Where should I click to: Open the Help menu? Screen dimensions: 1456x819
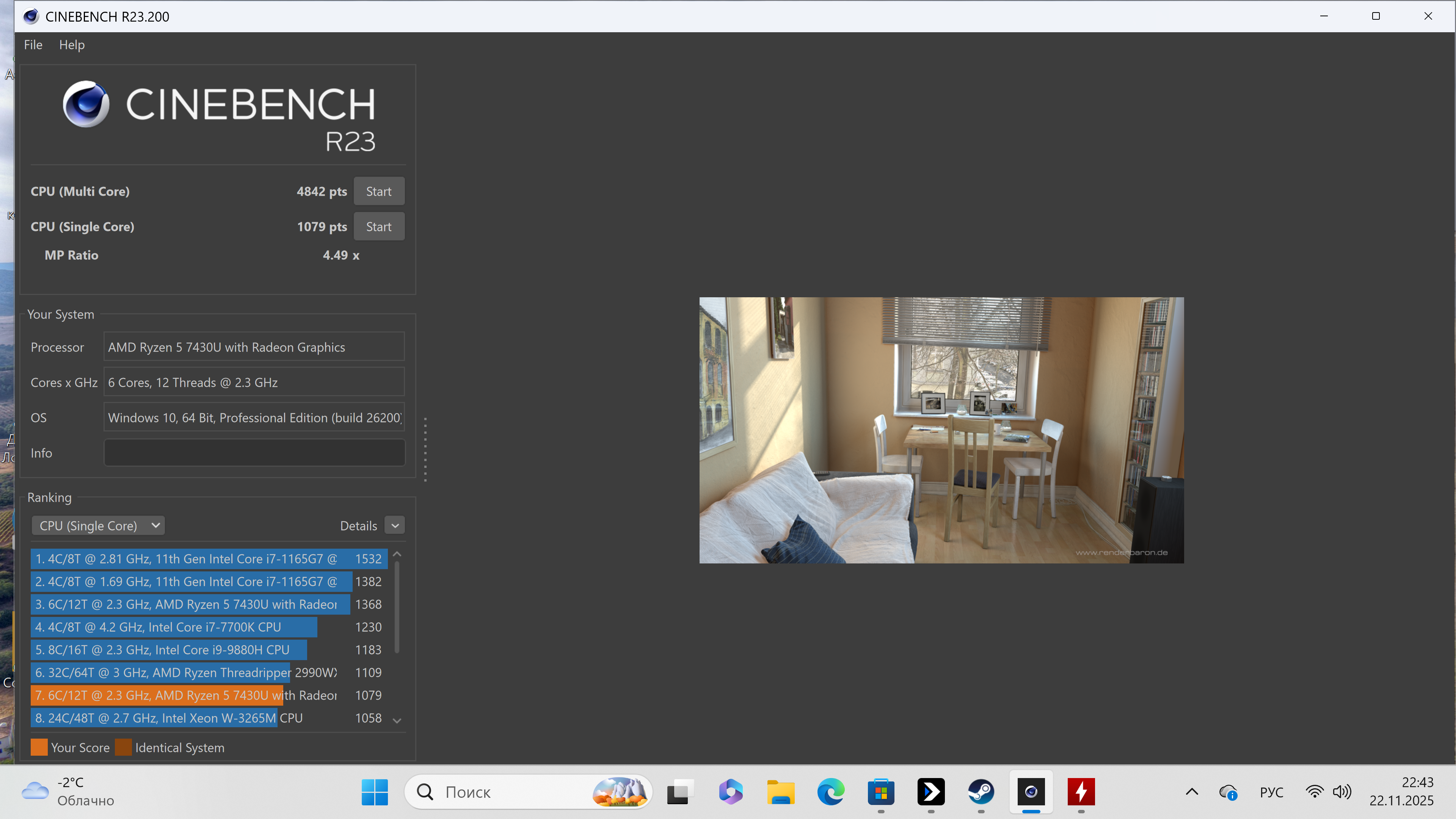pos(72,45)
